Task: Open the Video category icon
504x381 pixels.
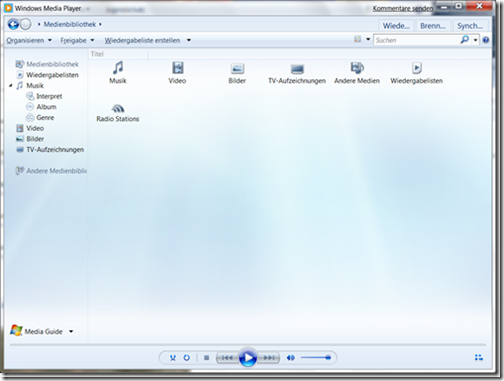Action: (177, 72)
